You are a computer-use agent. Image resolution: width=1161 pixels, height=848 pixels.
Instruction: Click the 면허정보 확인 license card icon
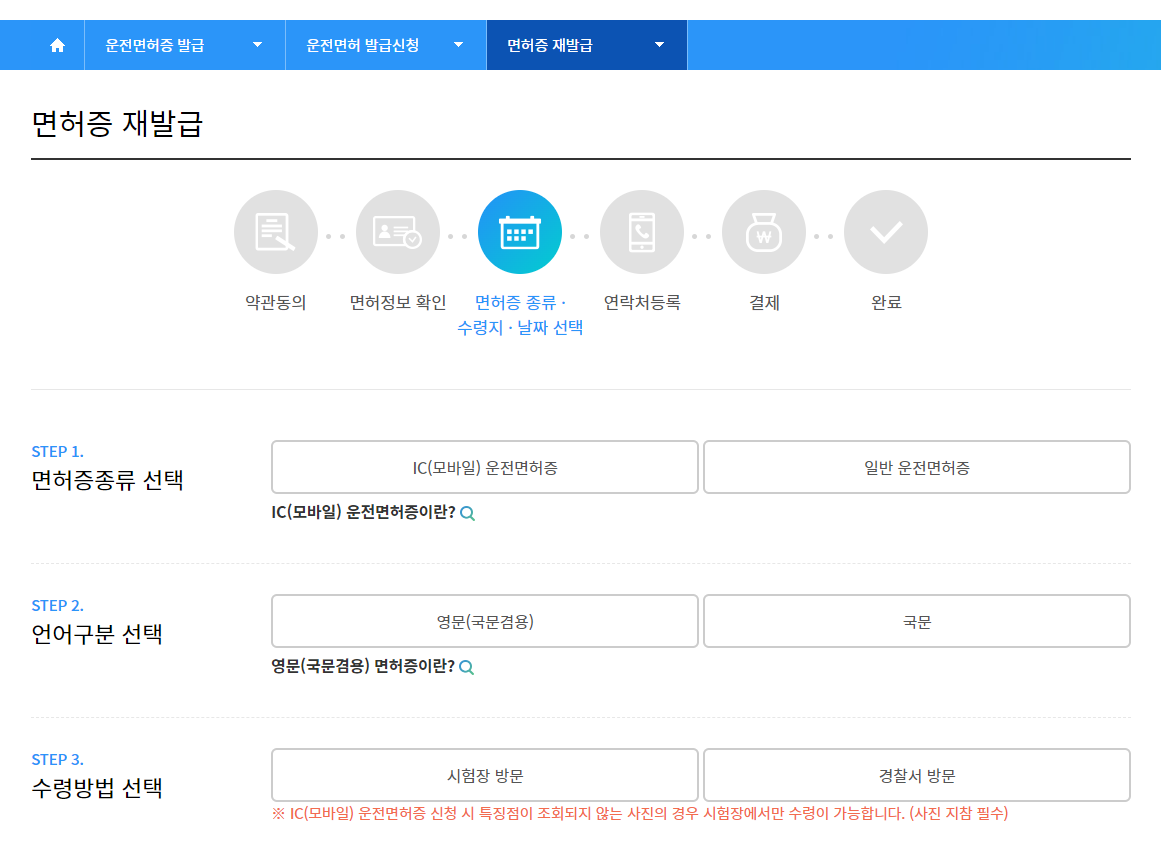[x=398, y=231]
